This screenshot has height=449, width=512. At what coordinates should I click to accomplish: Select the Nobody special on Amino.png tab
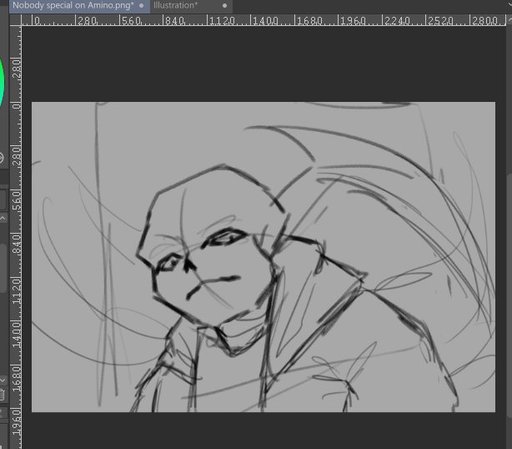point(73,5)
